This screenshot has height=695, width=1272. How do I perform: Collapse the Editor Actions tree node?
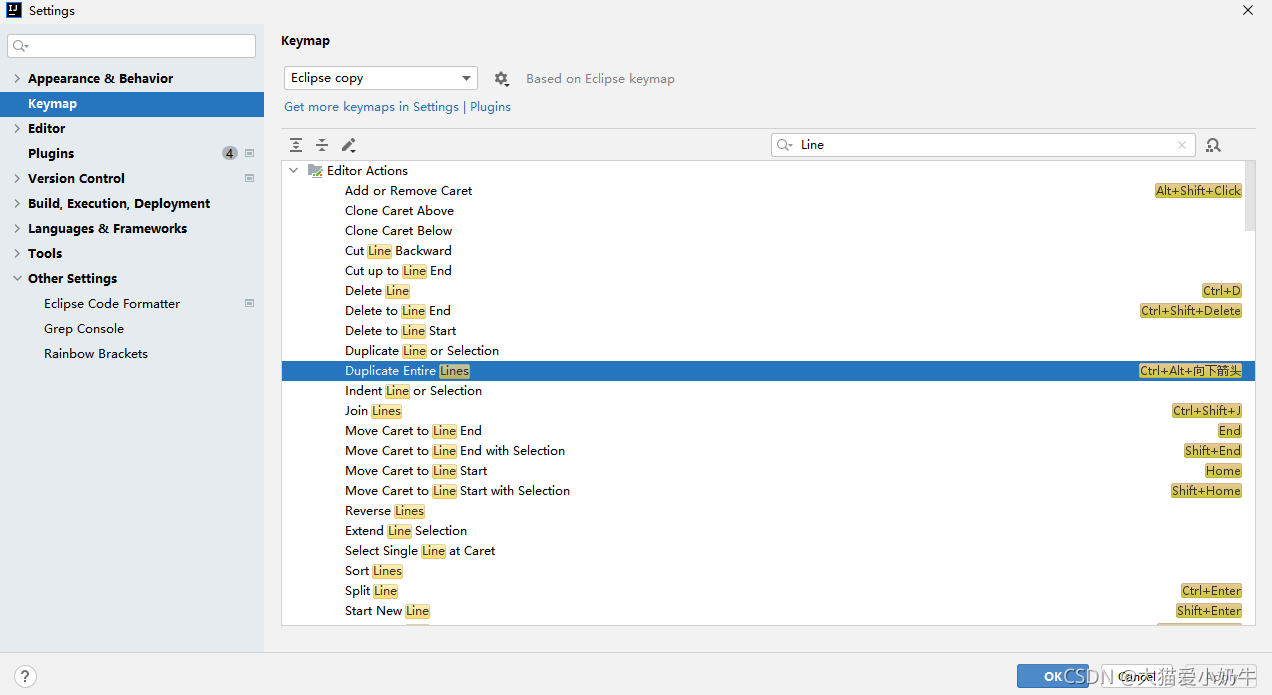pos(294,171)
